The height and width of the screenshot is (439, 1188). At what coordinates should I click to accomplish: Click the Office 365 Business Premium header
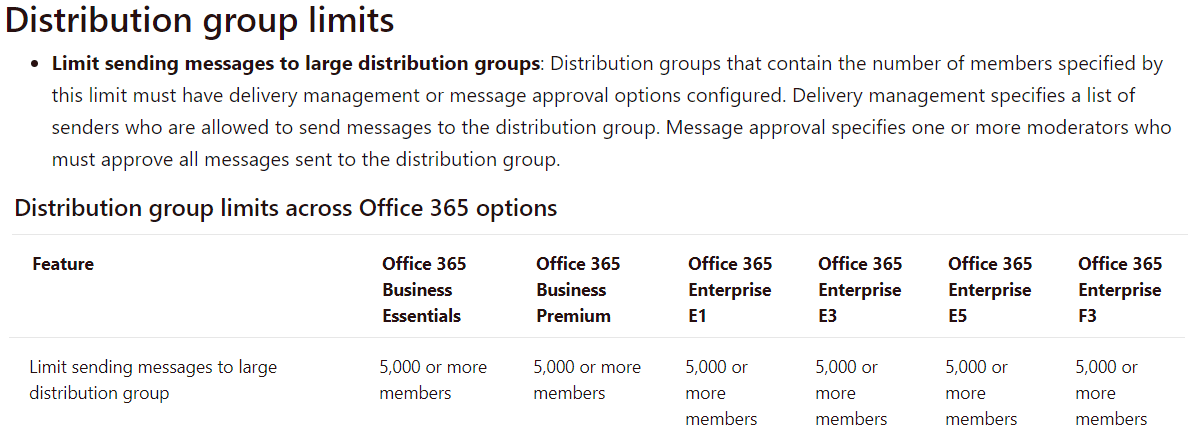point(577,290)
